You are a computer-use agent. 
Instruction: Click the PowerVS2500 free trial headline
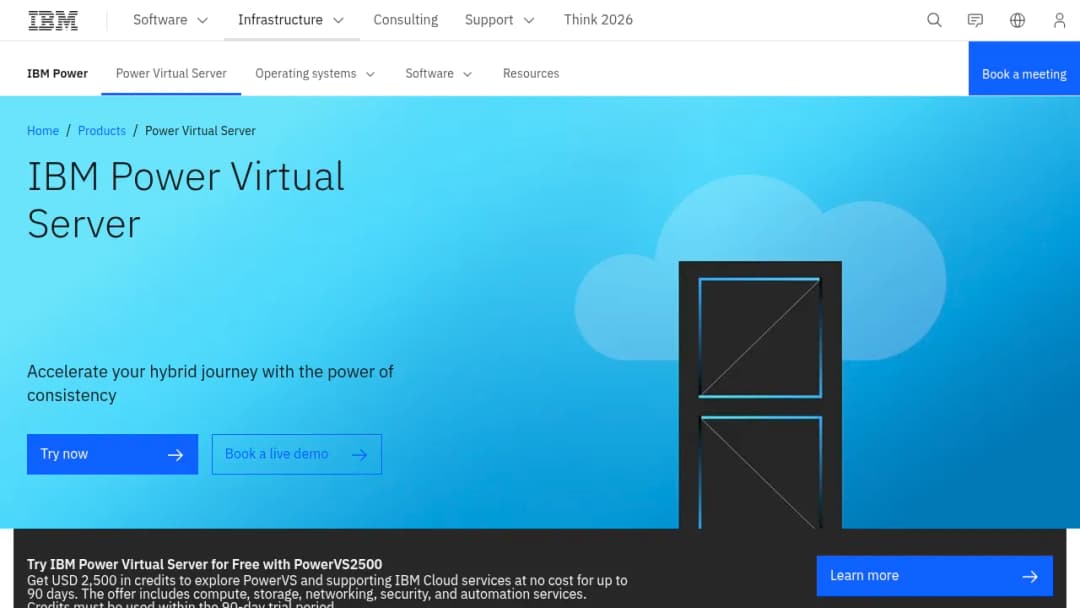[205, 564]
